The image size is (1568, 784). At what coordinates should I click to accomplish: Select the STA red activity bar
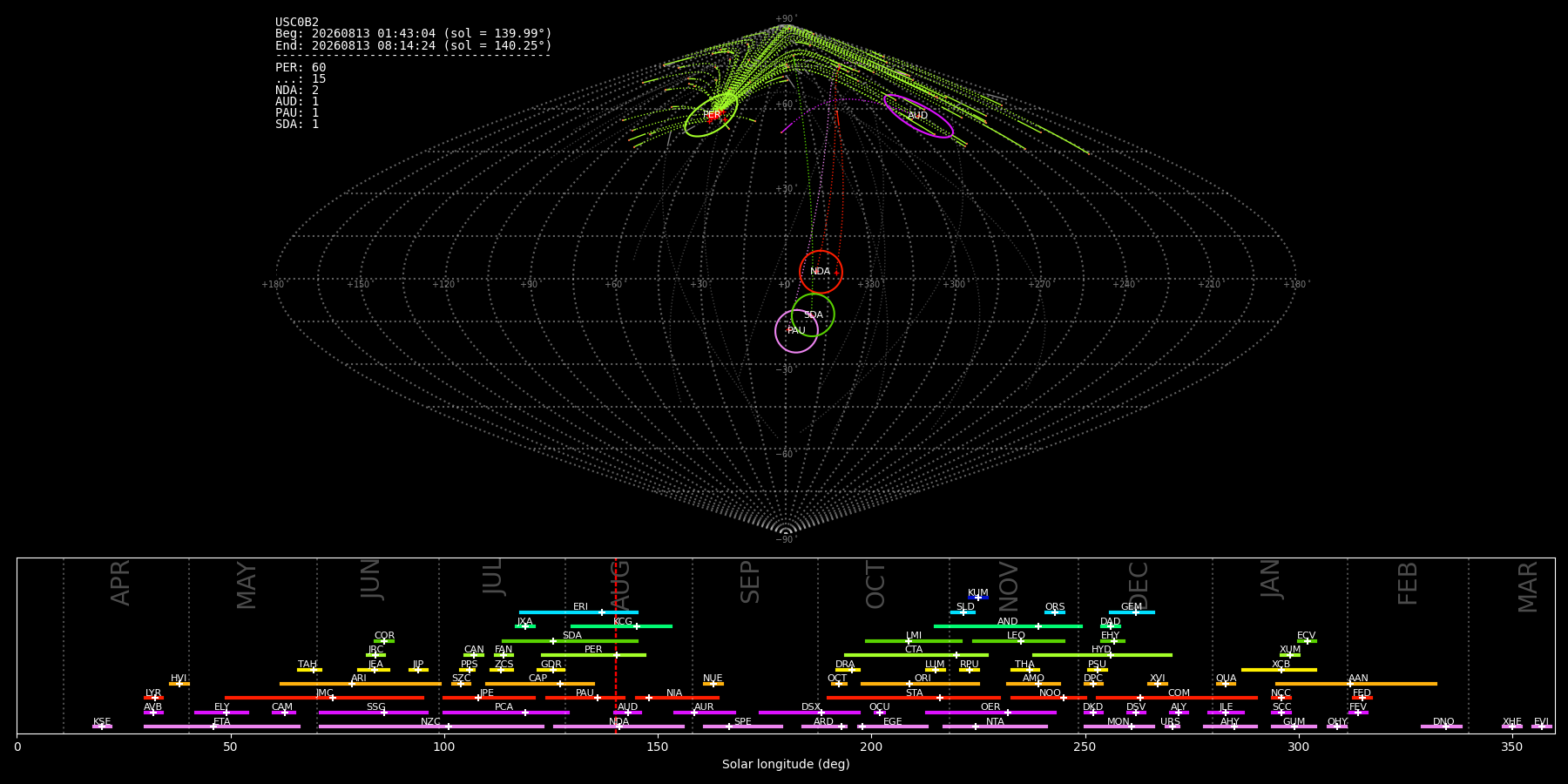[x=914, y=698]
